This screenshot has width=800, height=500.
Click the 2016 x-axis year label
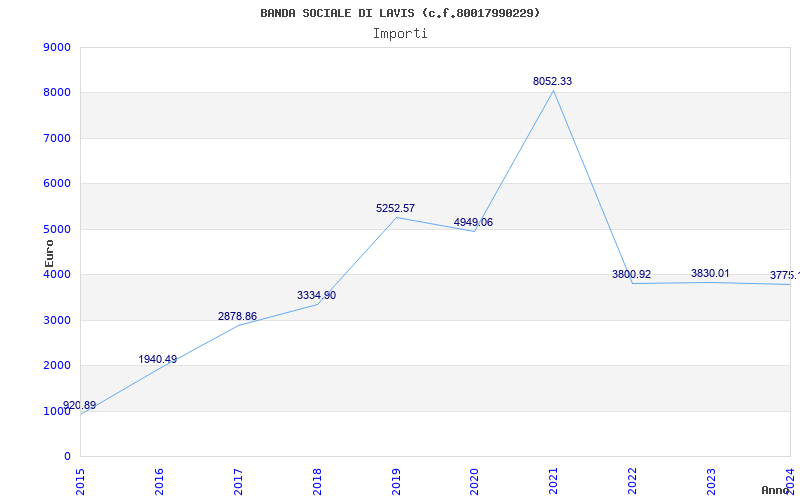point(159,481)
